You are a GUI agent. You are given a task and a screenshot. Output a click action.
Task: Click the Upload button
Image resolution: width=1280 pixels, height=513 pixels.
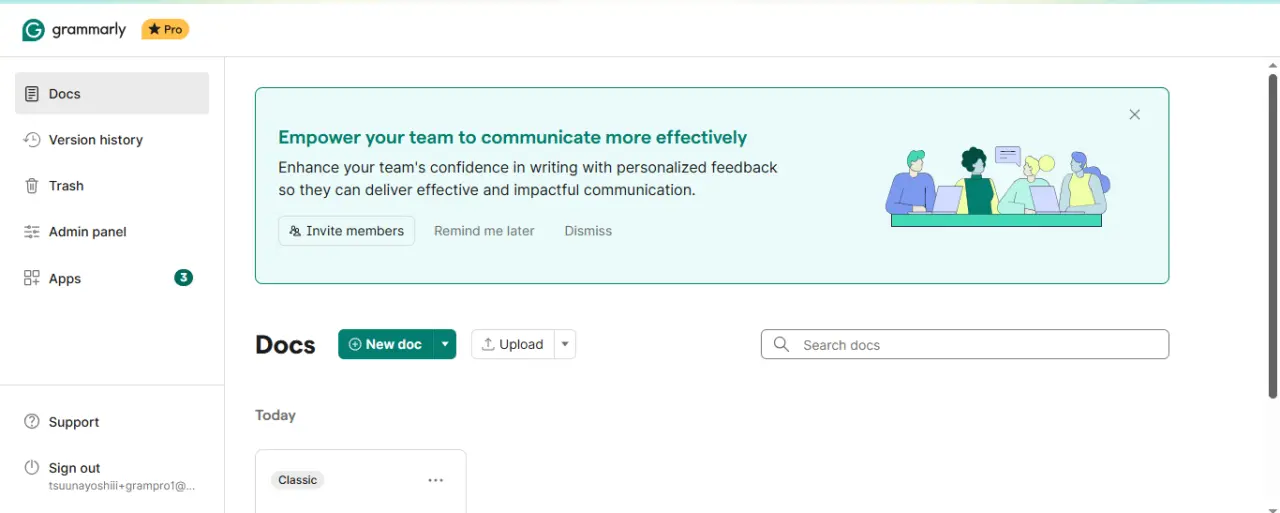click(513, 344)
